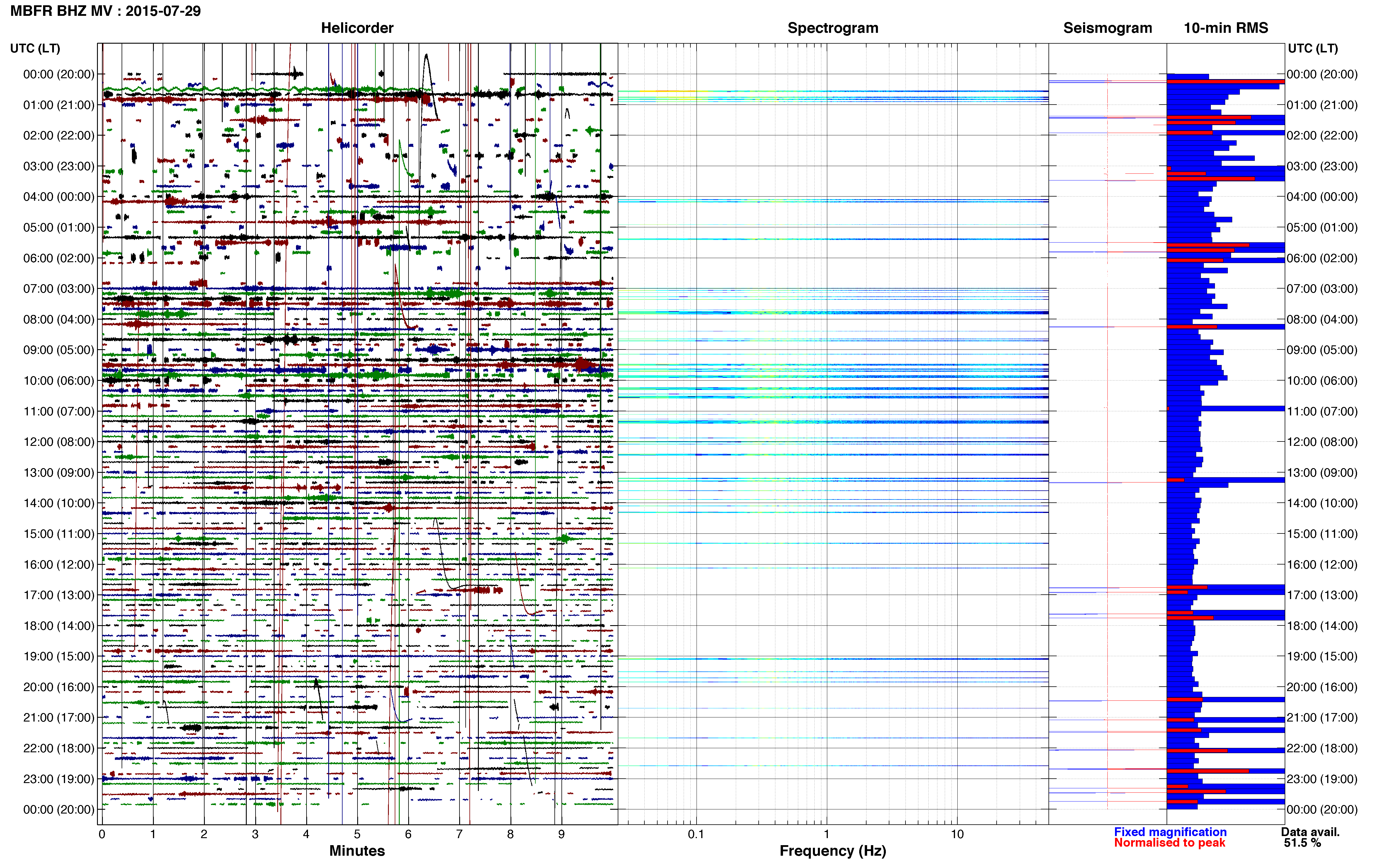
Task: Click left axis label '15:00 (11:00)'
Action: pyautogui.click(x=59, y=534)
